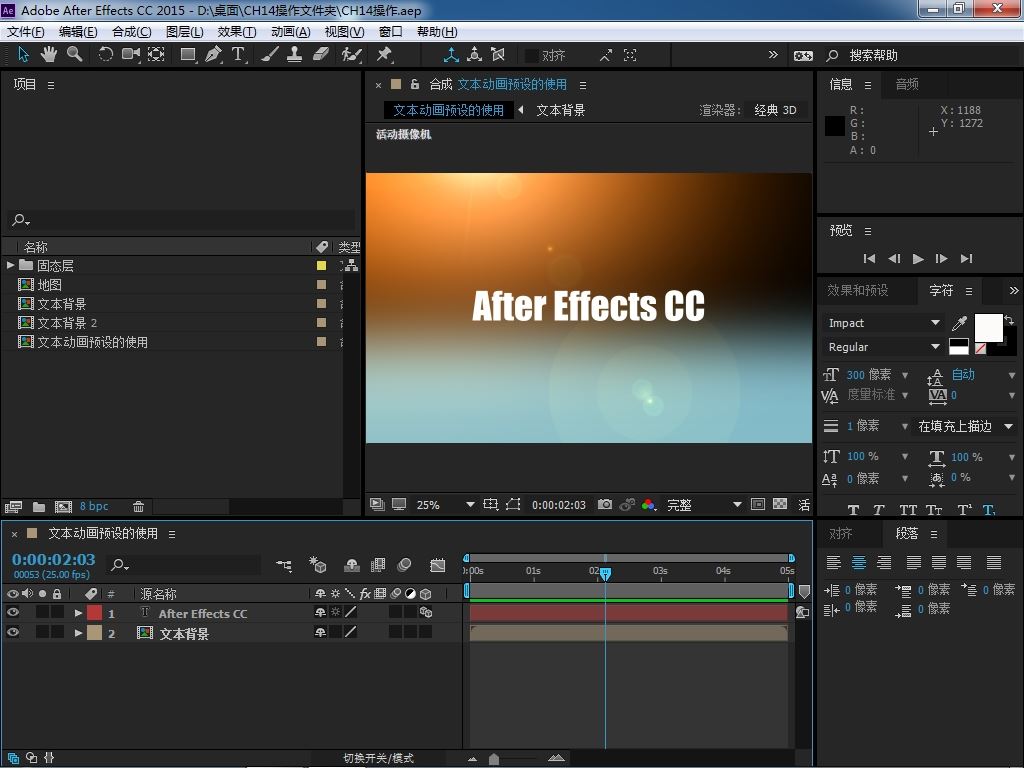Image resolution: width=1024 pixels, height=768 pixels.
Task: Delete selected project item with trash icon
Action: 138,507
